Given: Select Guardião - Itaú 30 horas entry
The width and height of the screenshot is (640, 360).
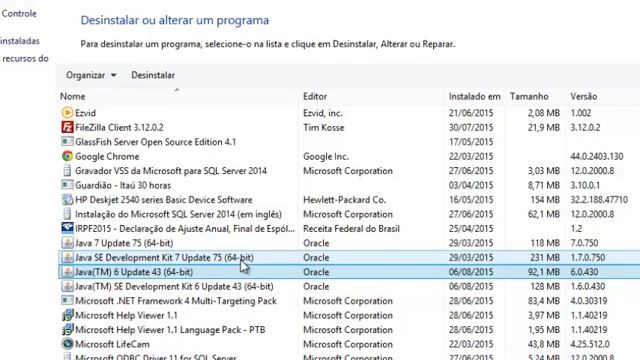Looking at the screenshot, I should tap(123, 185).
